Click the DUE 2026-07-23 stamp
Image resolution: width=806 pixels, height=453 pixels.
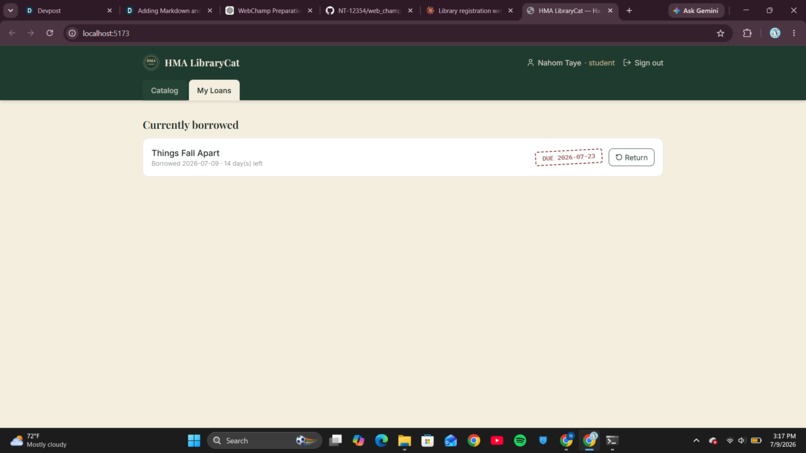[569, 157]
